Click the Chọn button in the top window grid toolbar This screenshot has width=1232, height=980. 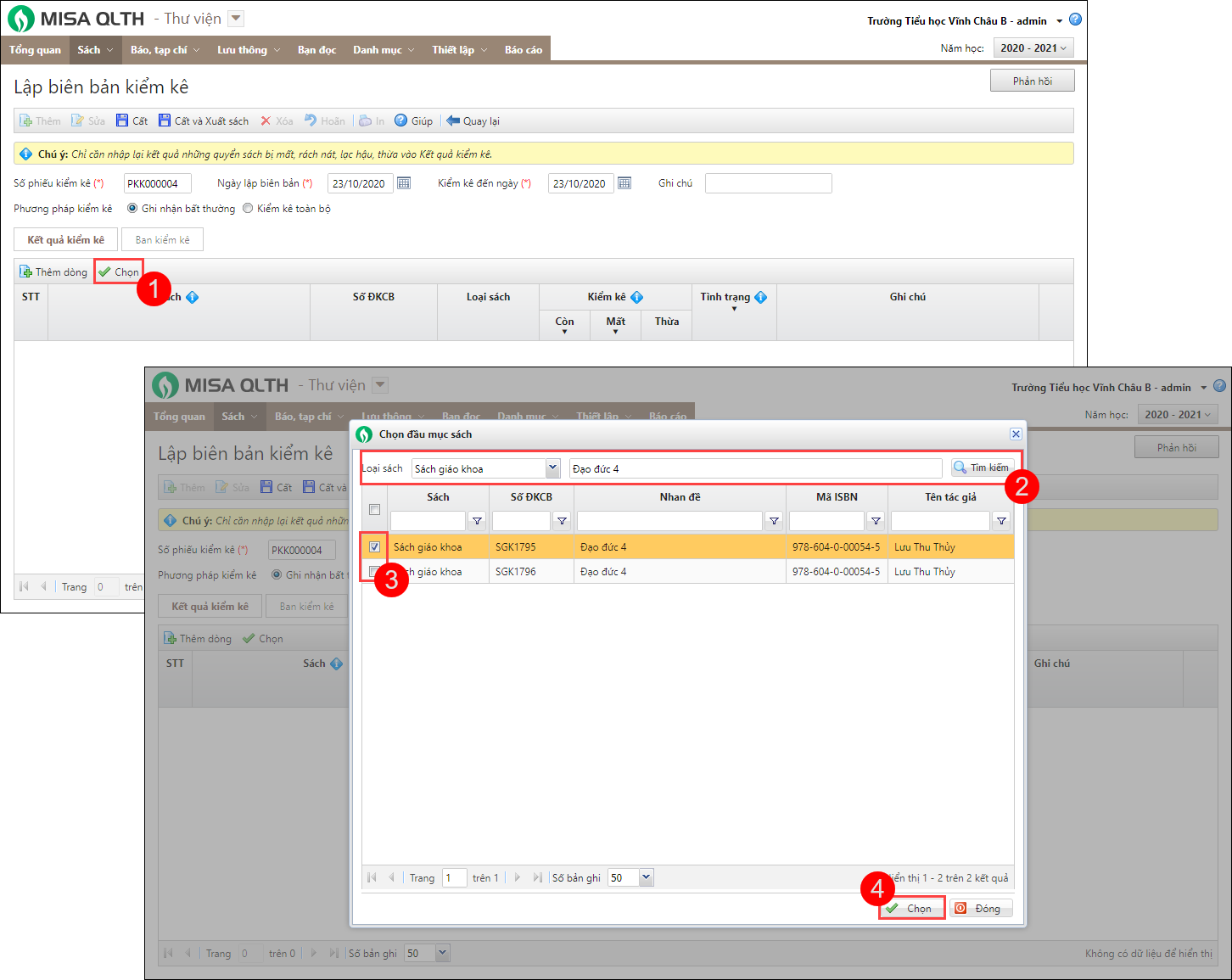(119, 272)
